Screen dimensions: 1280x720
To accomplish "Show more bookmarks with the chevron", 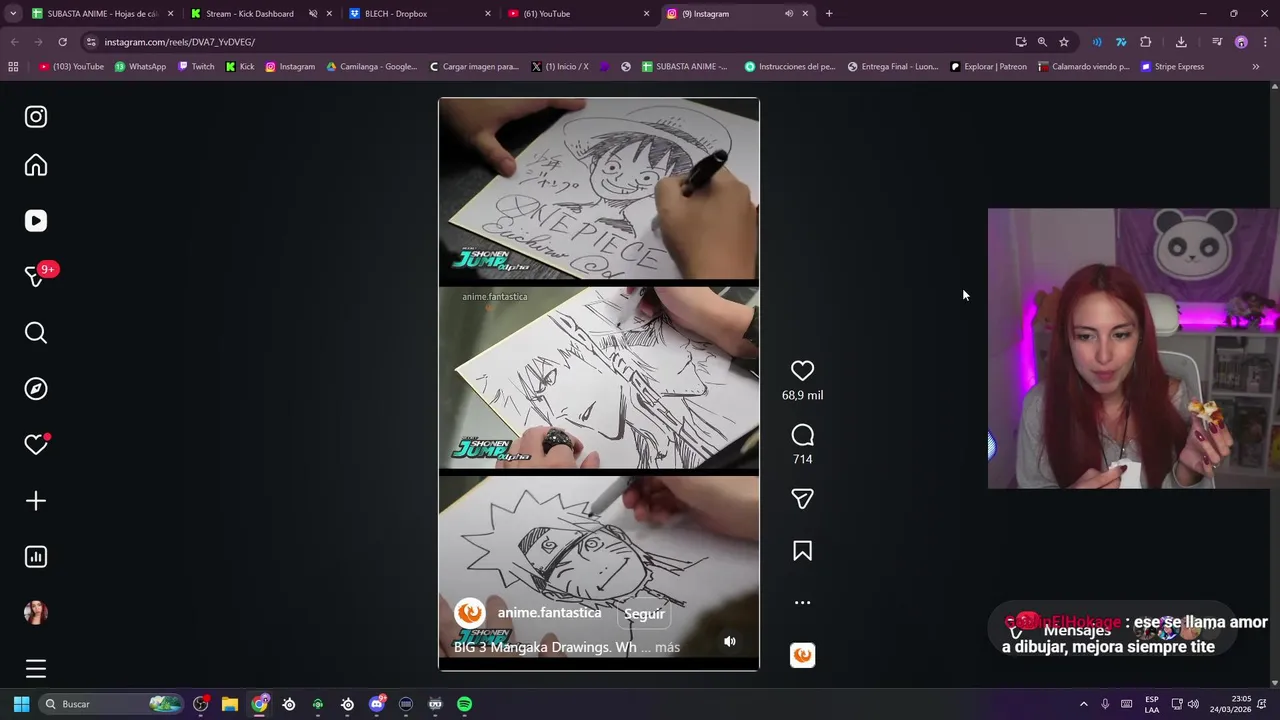I will pos(1256,67).
